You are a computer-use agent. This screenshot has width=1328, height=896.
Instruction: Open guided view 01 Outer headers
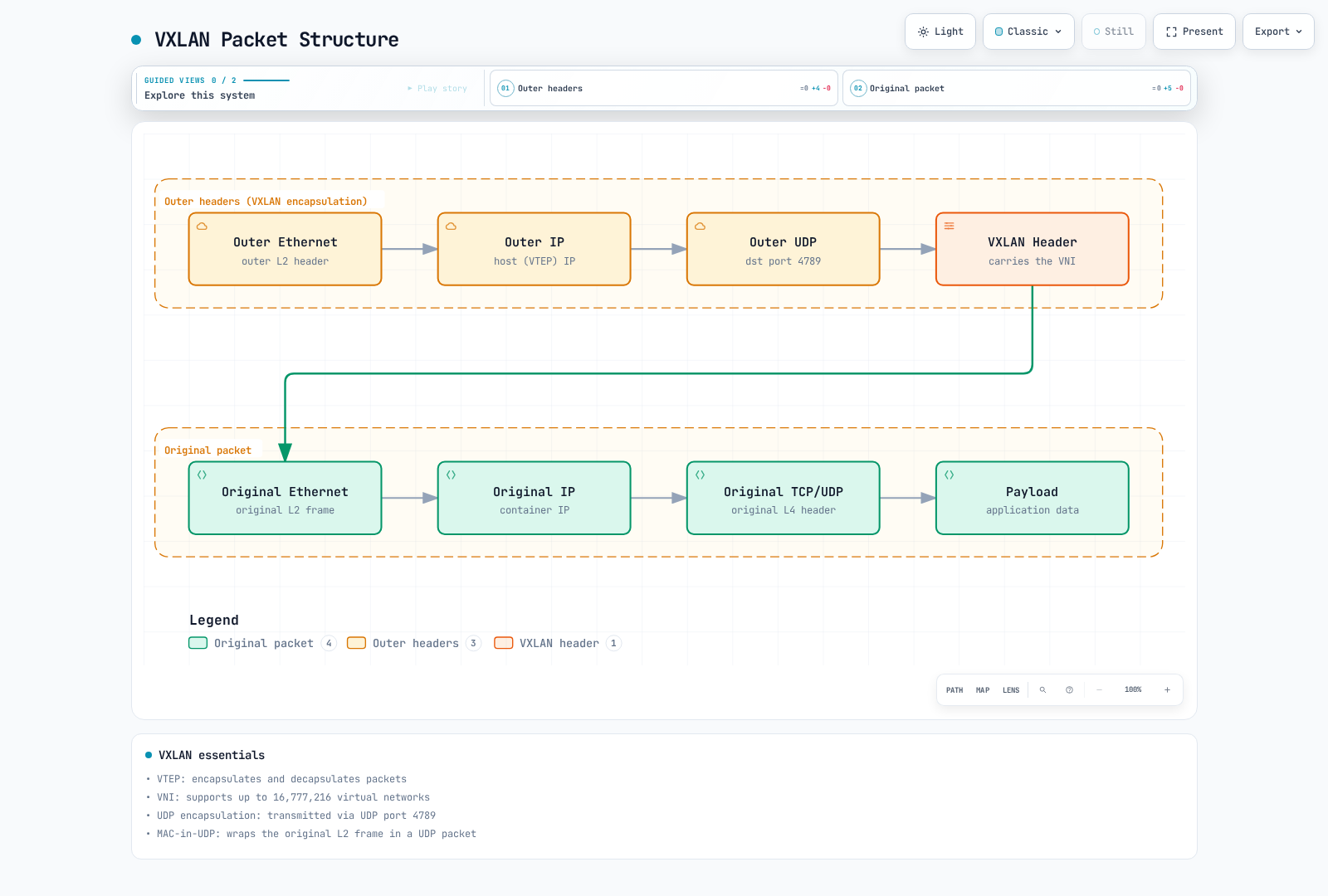[663, 88]
